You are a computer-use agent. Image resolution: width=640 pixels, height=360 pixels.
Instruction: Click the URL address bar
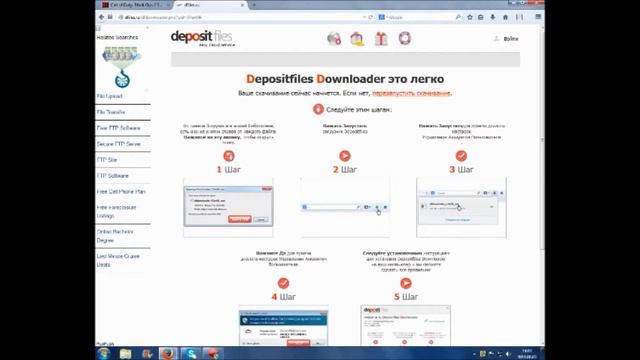click(x=241, y=17)
